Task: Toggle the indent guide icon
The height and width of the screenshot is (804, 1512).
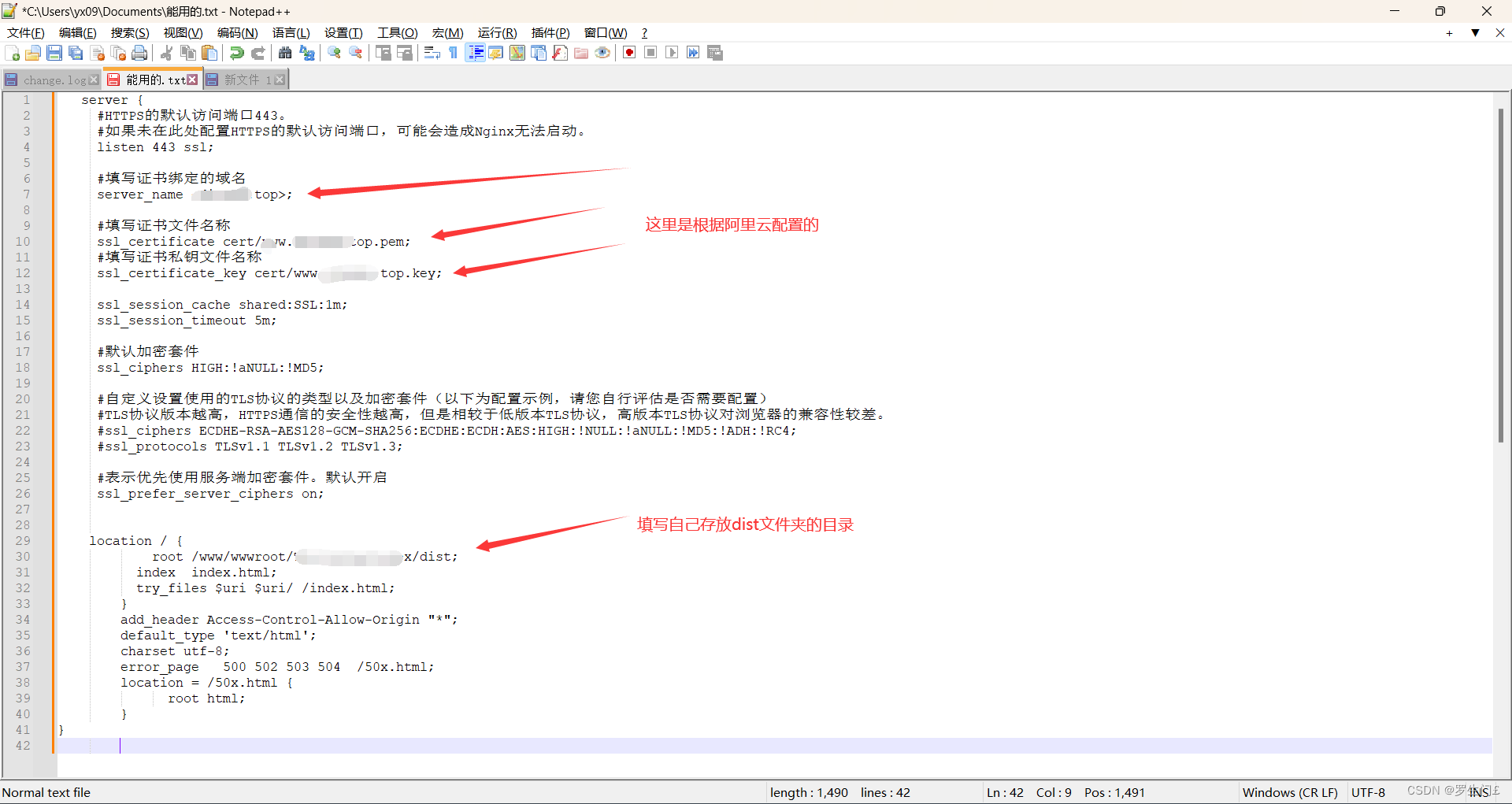Action: pyautogui.click(x=475, y=53)
